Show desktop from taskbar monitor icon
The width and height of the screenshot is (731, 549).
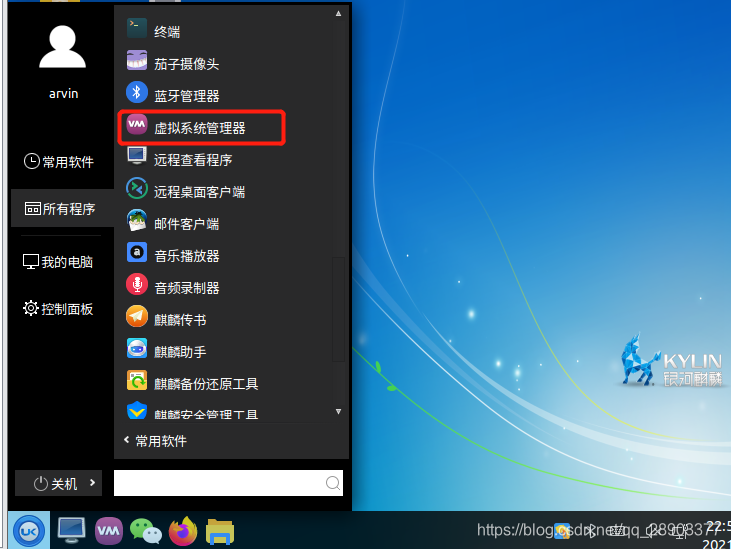click(71, 531)
